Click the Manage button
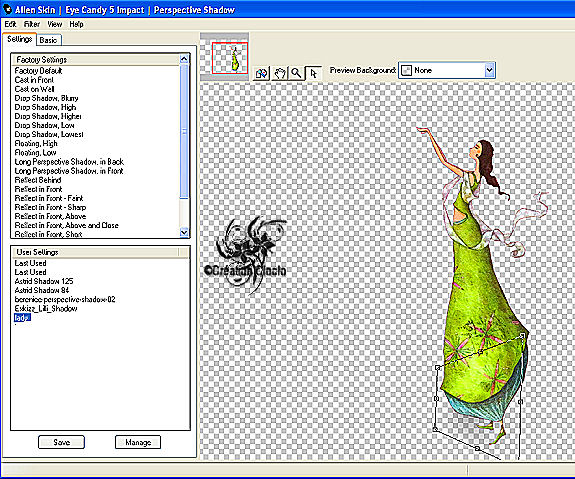This screenshot has height=479, width=575. (138, 442)
